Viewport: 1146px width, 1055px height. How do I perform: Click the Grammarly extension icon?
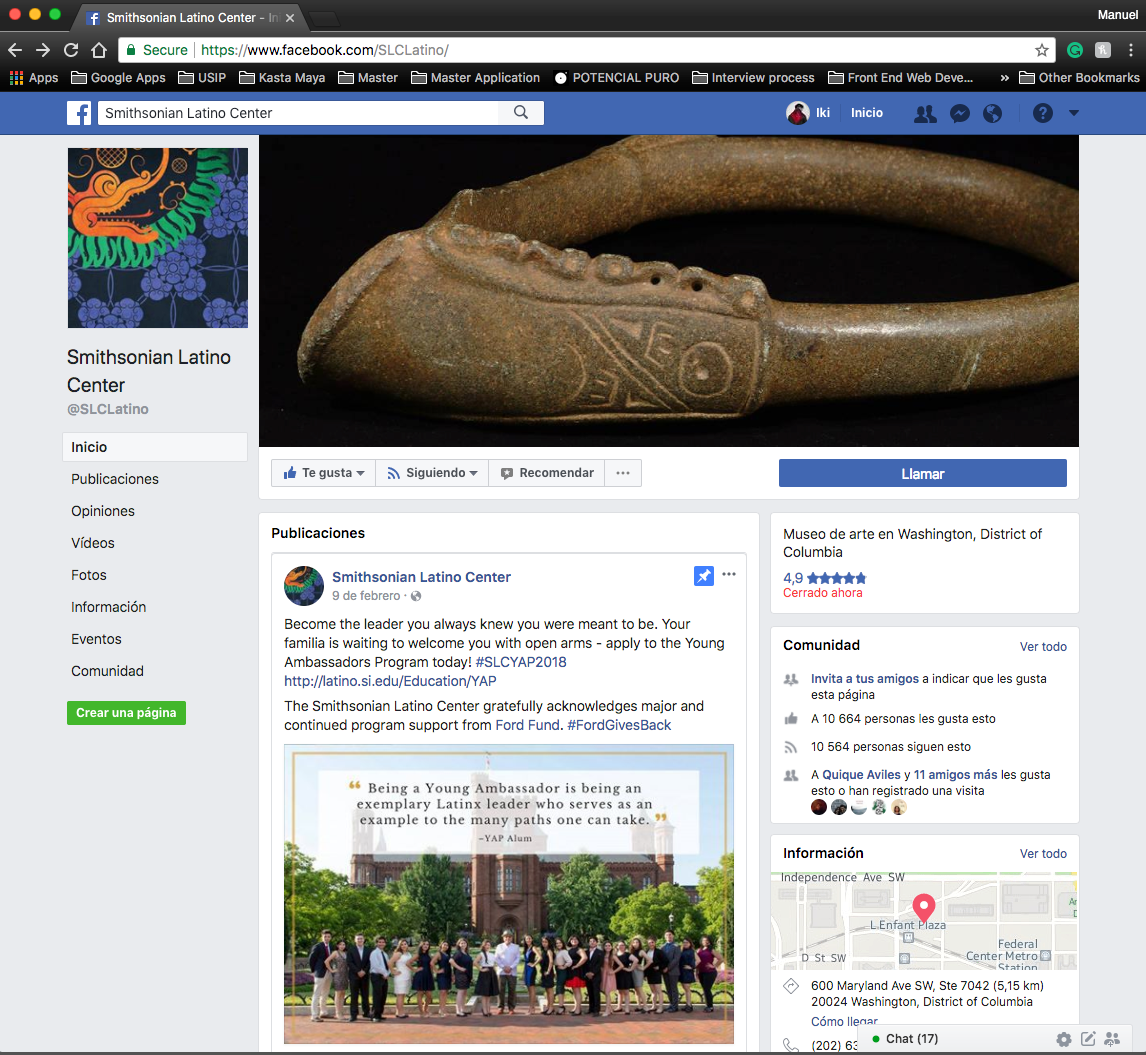[x=1074, y=50]
